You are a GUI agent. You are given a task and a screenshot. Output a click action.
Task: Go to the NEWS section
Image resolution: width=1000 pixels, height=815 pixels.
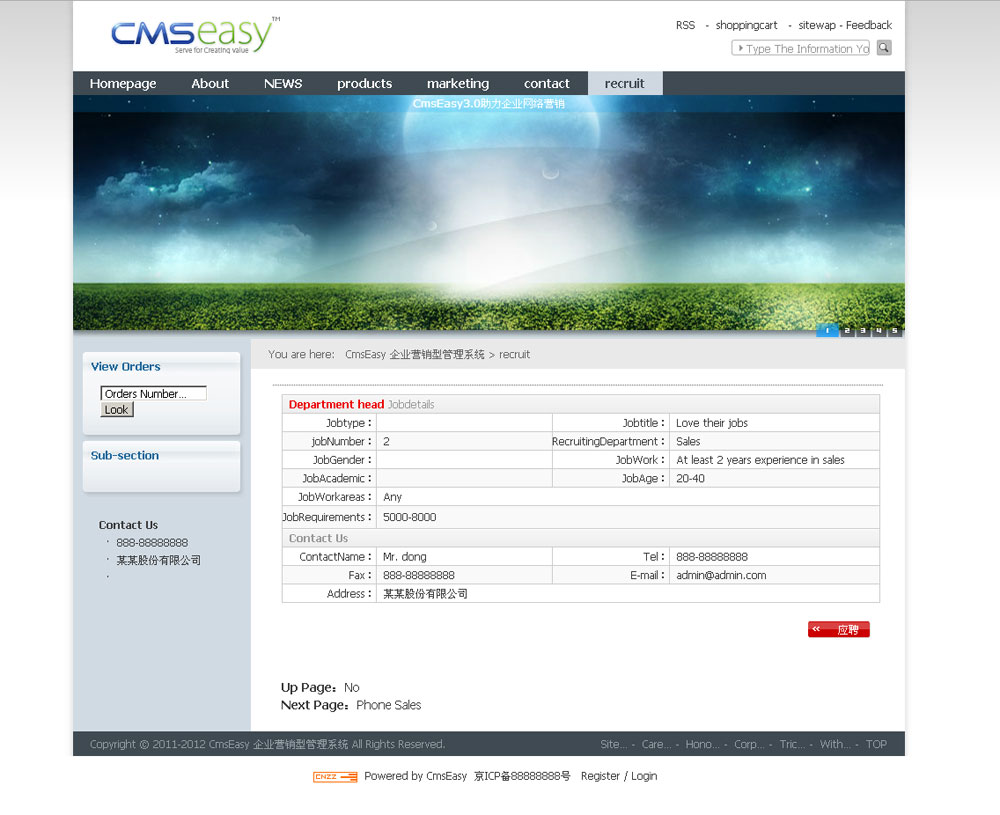[x=283, y=84]
